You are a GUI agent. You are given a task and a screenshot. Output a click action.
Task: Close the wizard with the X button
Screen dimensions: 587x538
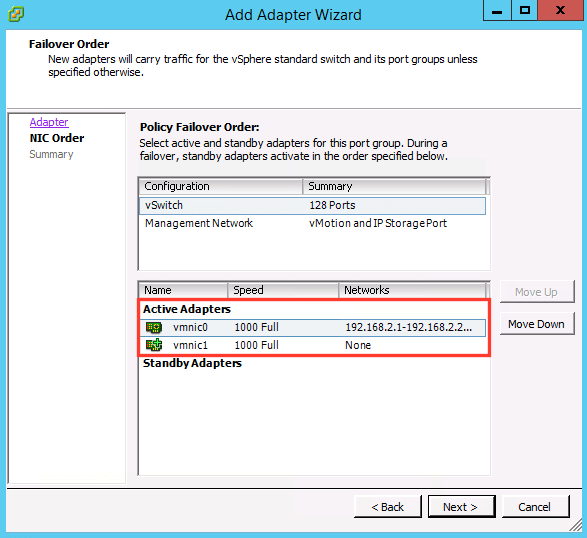click(561, 10)
